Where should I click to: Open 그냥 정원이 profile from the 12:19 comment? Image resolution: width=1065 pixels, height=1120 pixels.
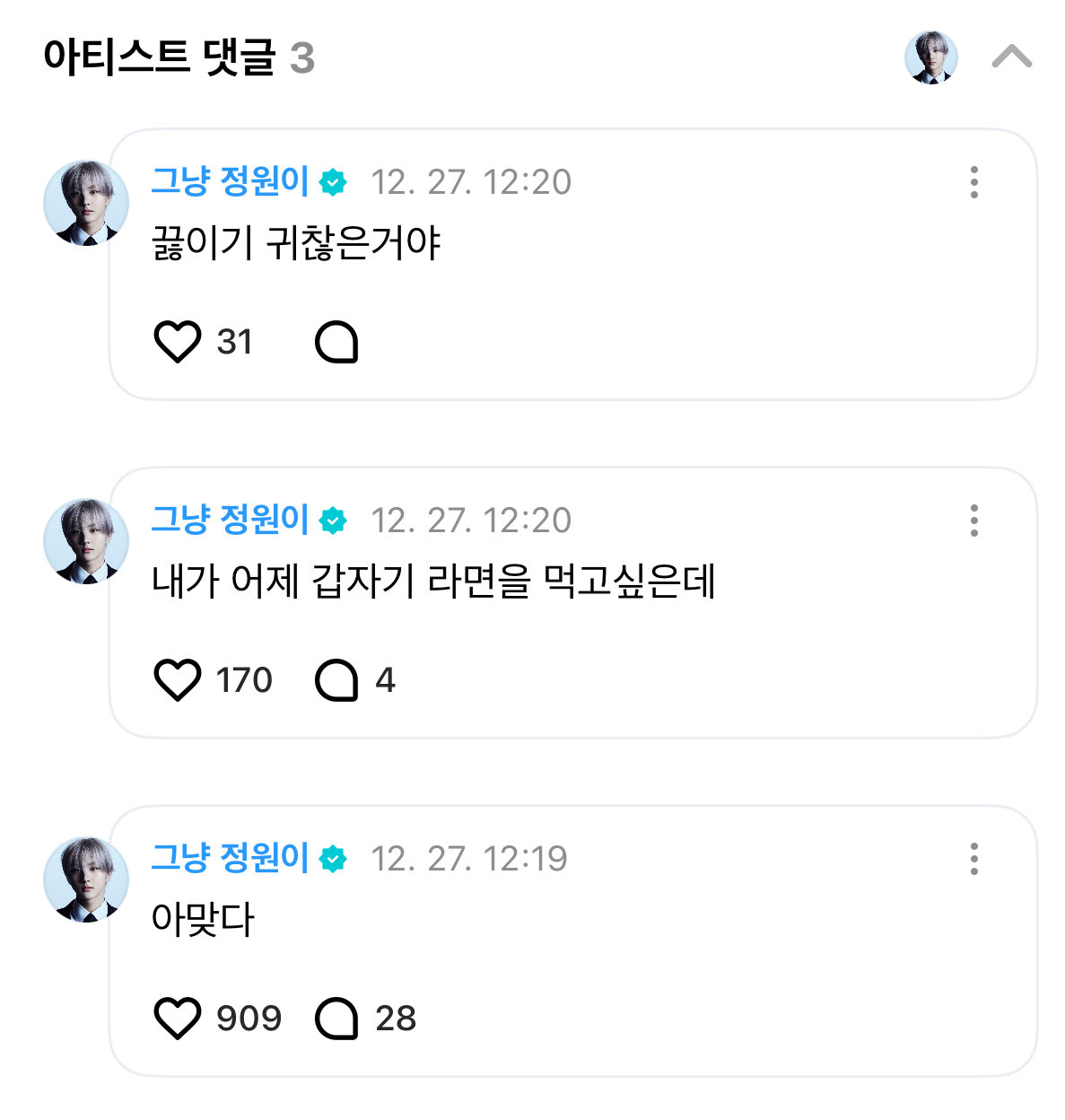[x=230, y=858]
